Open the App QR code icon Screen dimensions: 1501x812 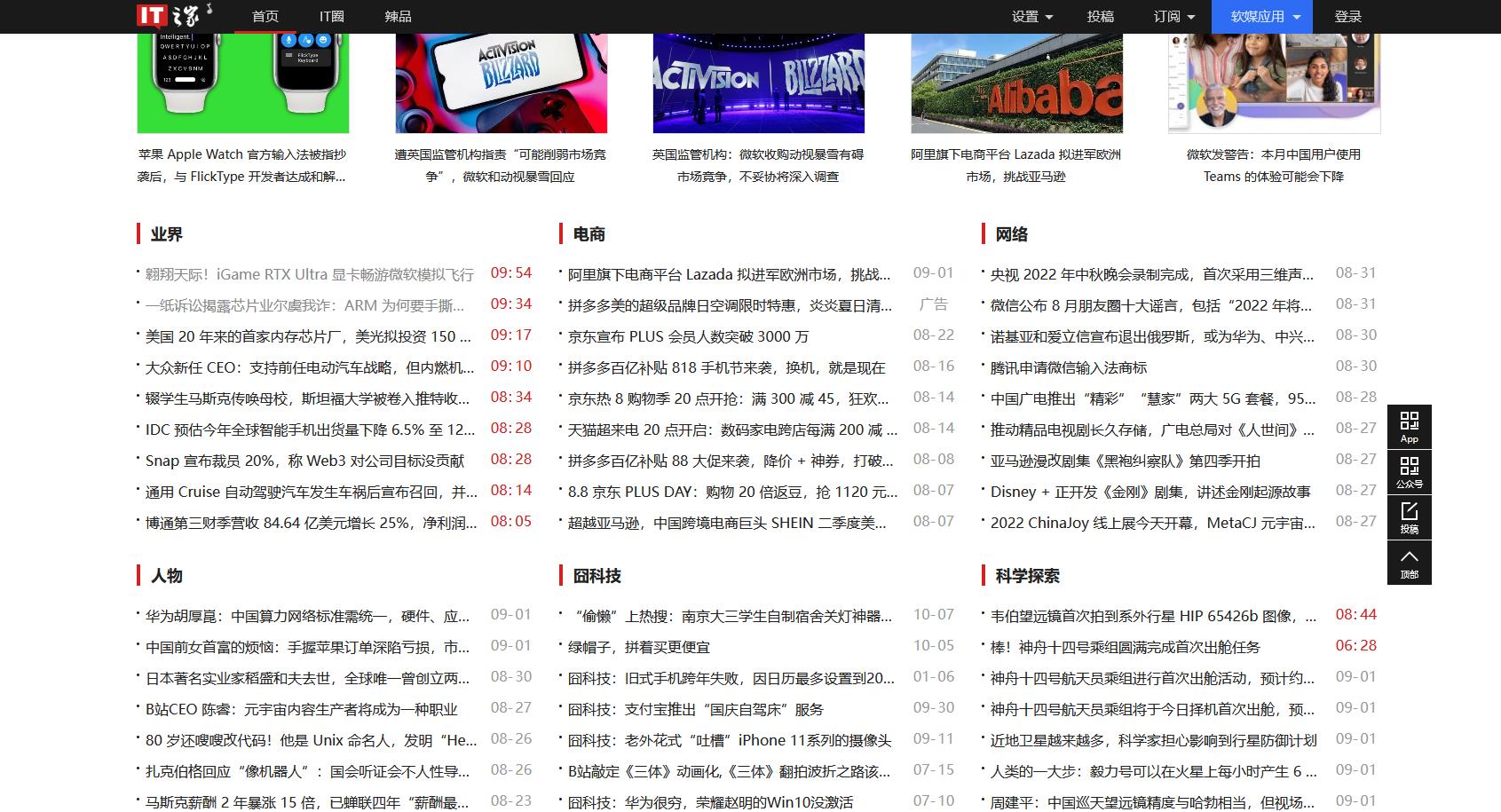pyautogui.click(x=1410, y=427)
